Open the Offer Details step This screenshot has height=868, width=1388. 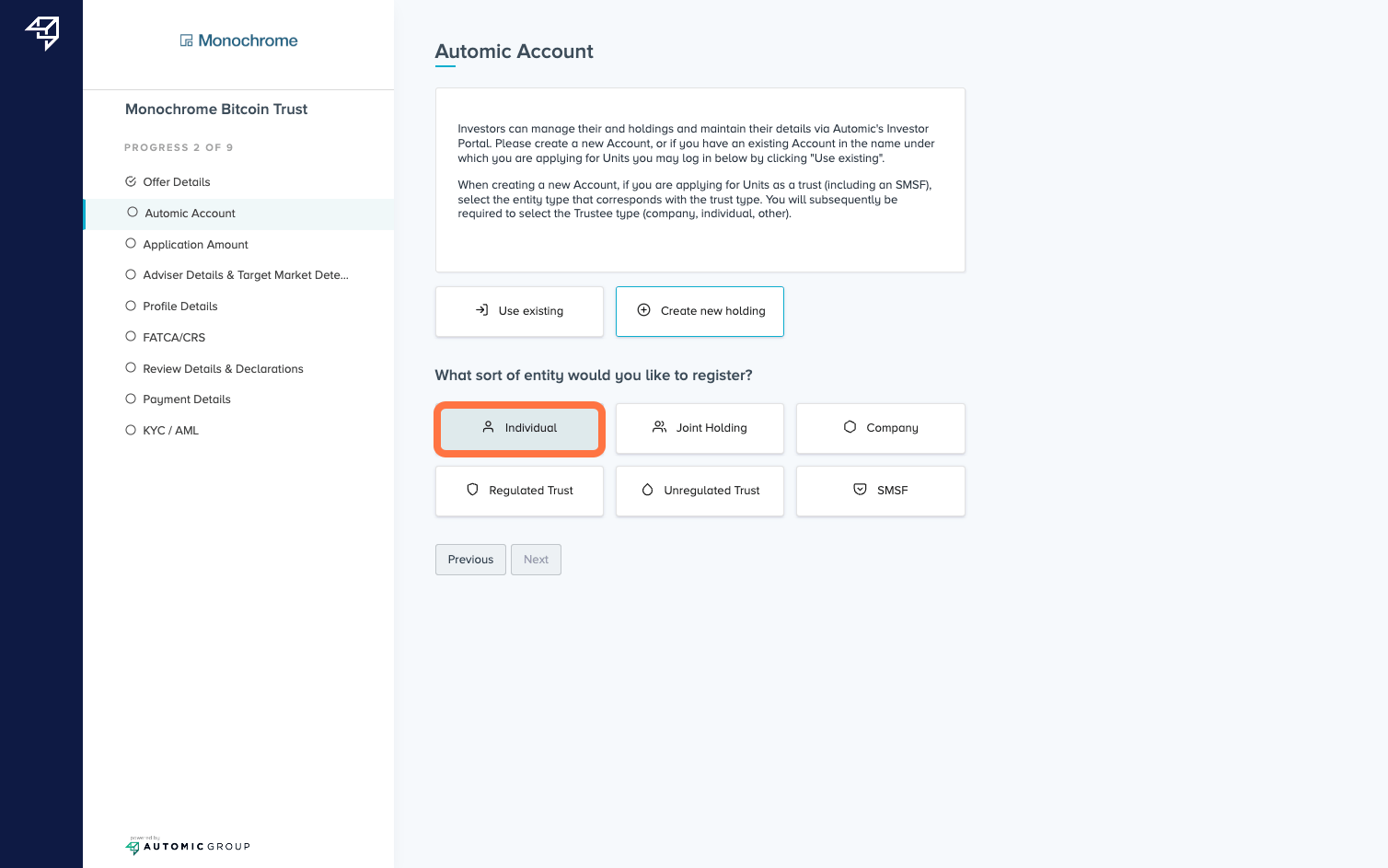[x=238, y=182]
